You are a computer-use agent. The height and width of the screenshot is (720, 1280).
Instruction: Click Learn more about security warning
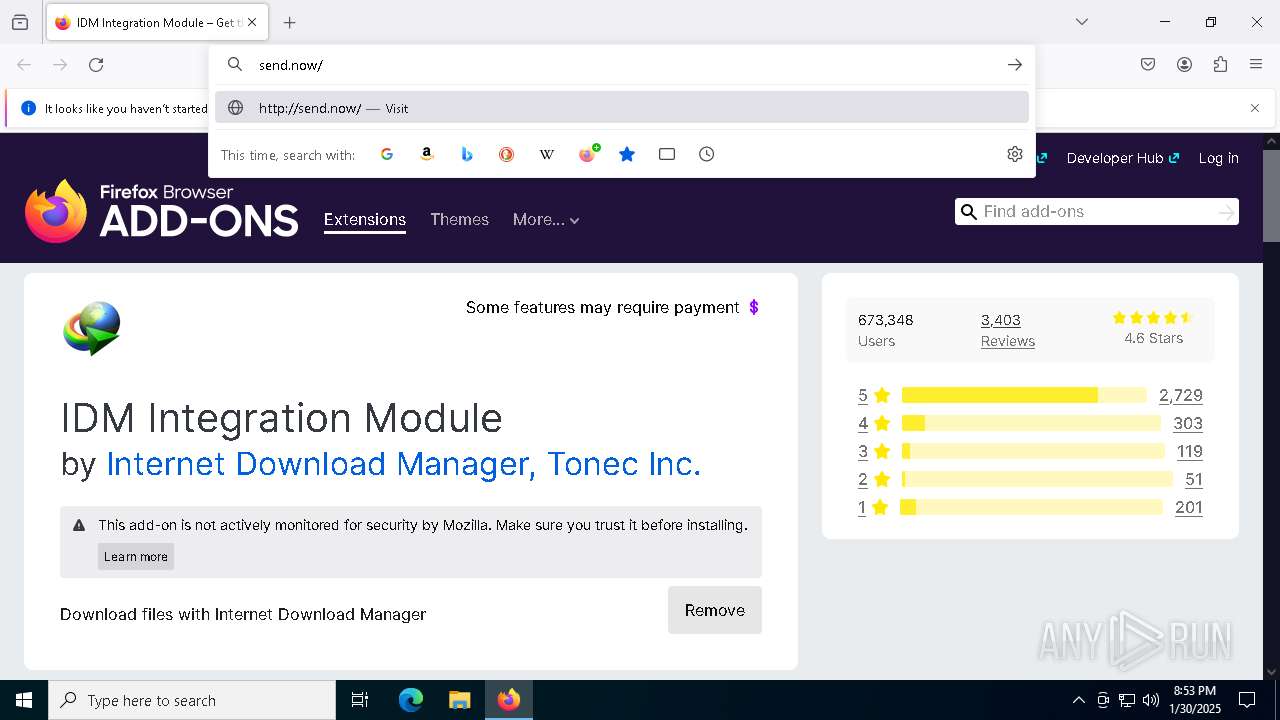point(136,557)
